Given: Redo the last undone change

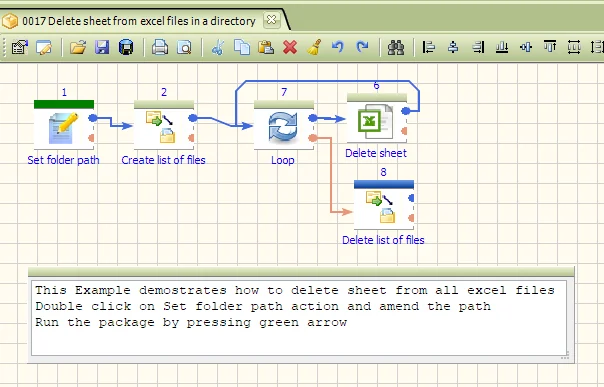Looking at the screenshot, I should click(x=362, y=47).
